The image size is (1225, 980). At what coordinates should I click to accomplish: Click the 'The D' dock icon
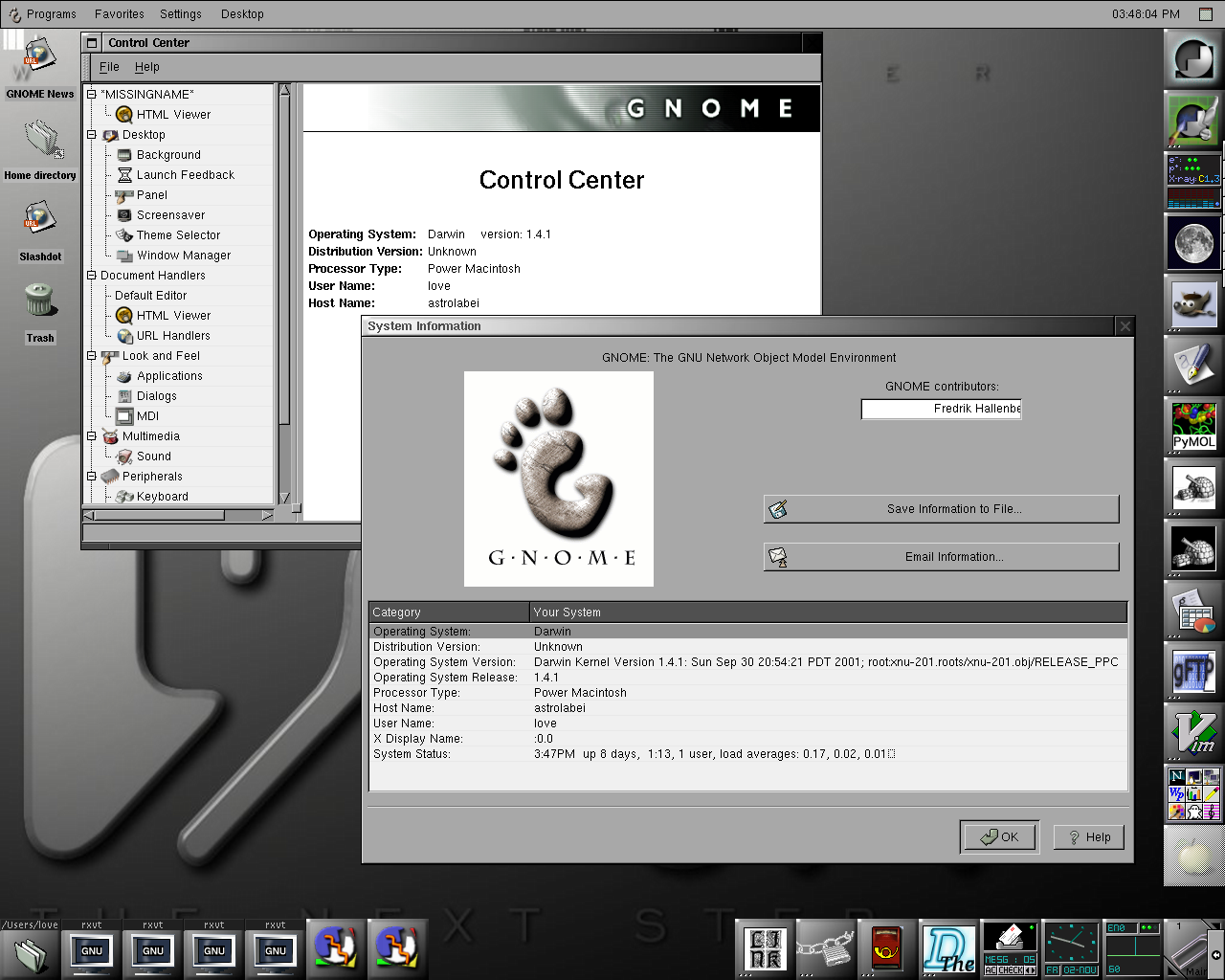coord(948,949)
